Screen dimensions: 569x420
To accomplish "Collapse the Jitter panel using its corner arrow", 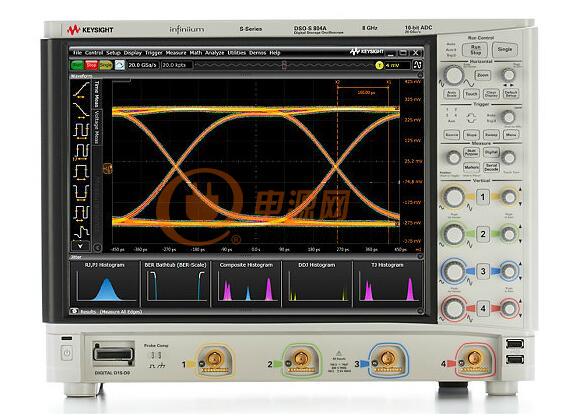I will tap(420, 256).
